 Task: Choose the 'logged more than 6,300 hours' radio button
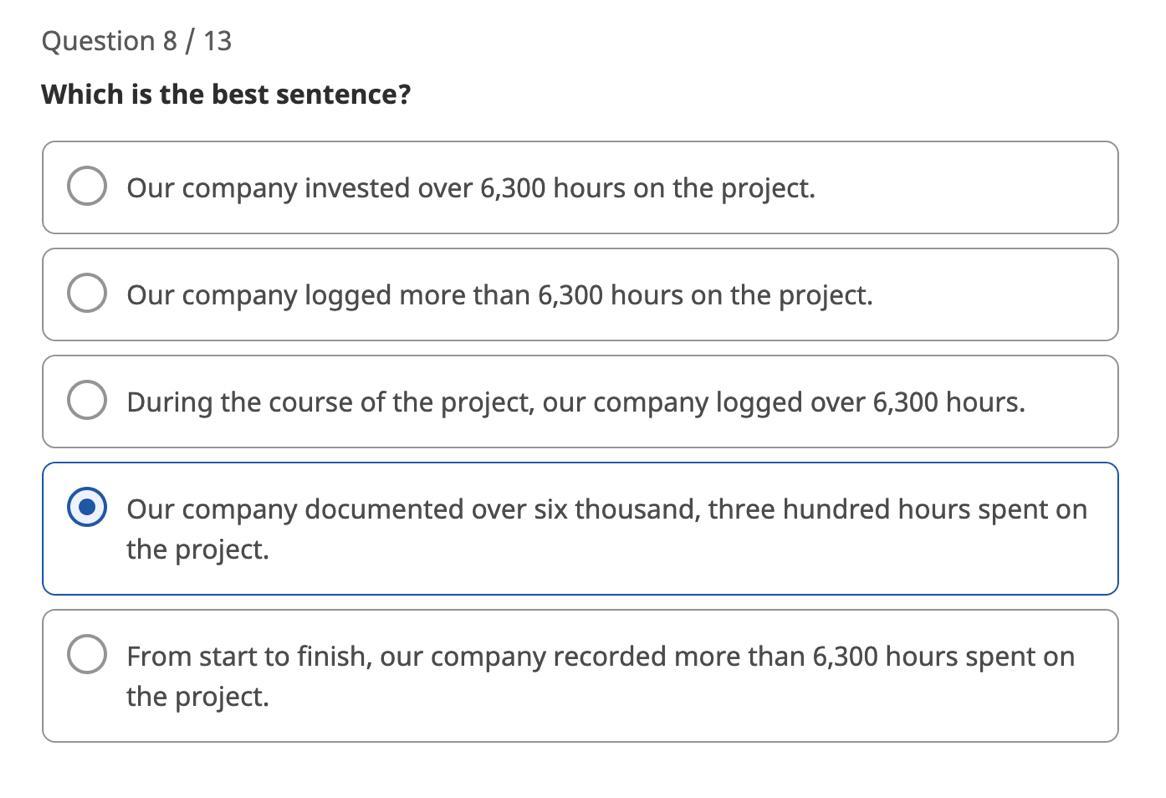pos(87,294)
